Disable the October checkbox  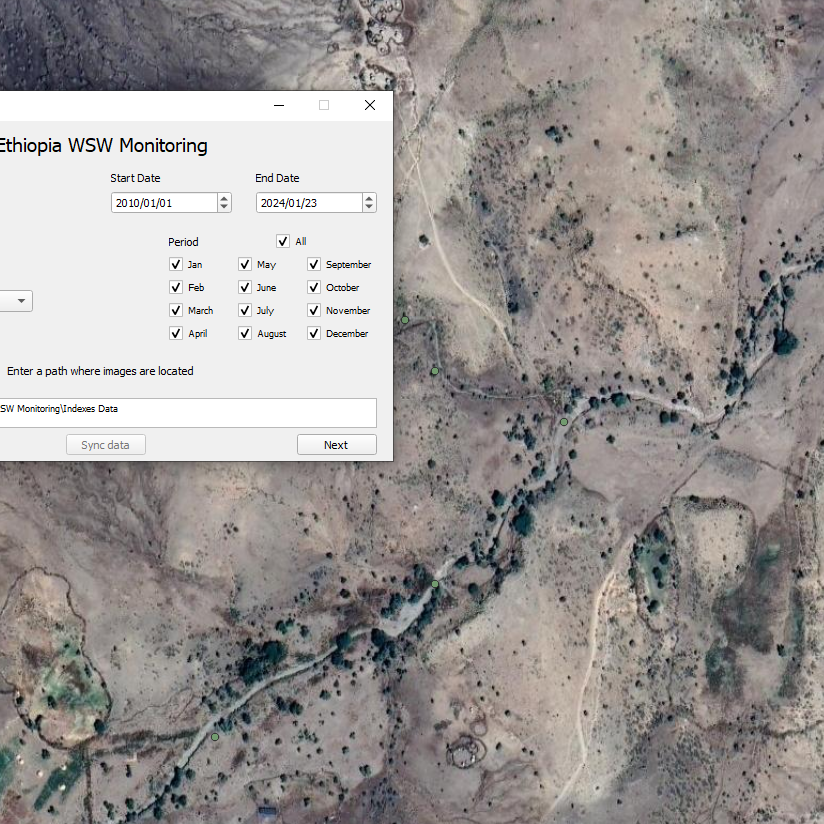coord(314,288)
